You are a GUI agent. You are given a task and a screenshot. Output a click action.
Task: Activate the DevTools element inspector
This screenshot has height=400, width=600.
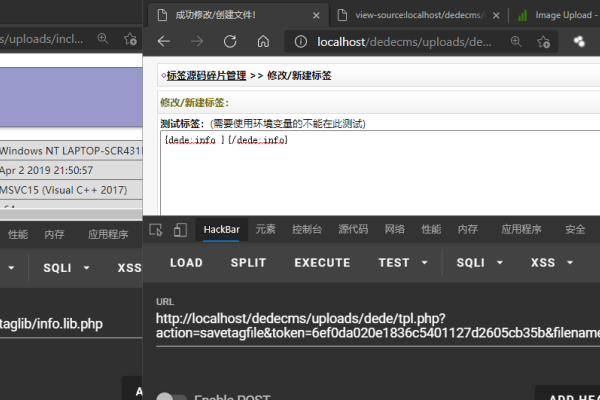tap(156, 230)
